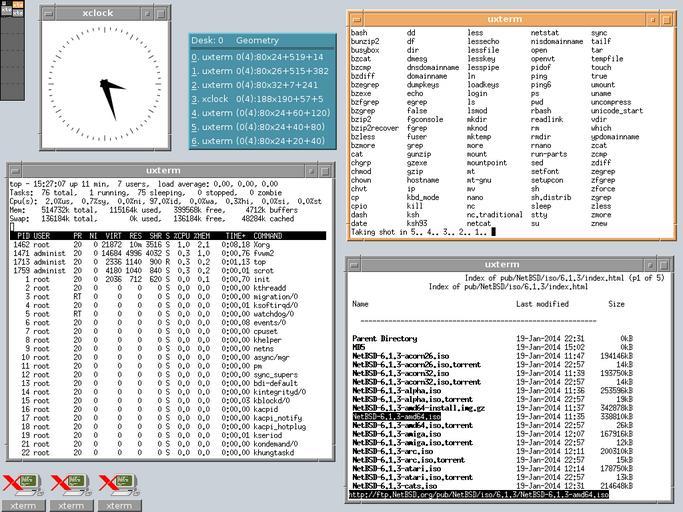Open window menu of the top process uxterm

14,170
